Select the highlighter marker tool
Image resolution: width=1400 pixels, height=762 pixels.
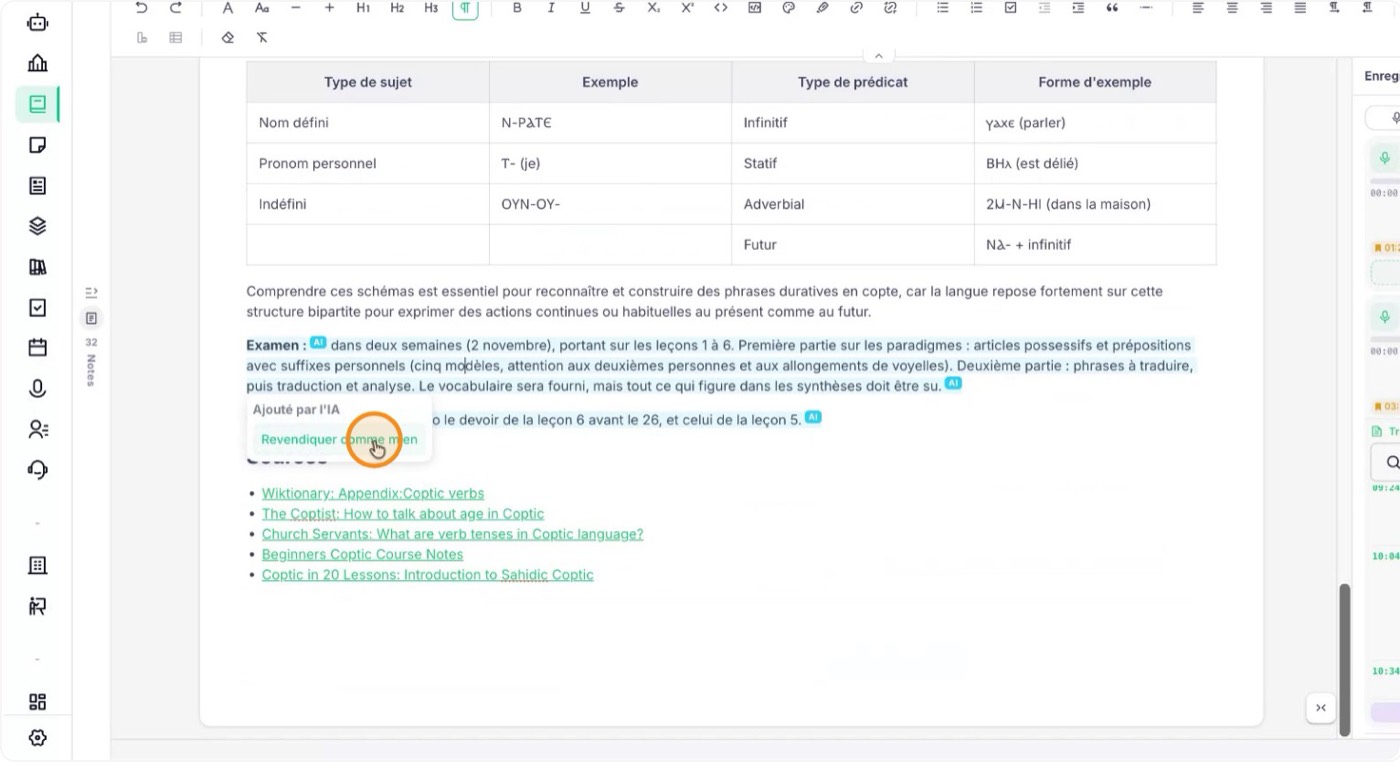[822, 8]
